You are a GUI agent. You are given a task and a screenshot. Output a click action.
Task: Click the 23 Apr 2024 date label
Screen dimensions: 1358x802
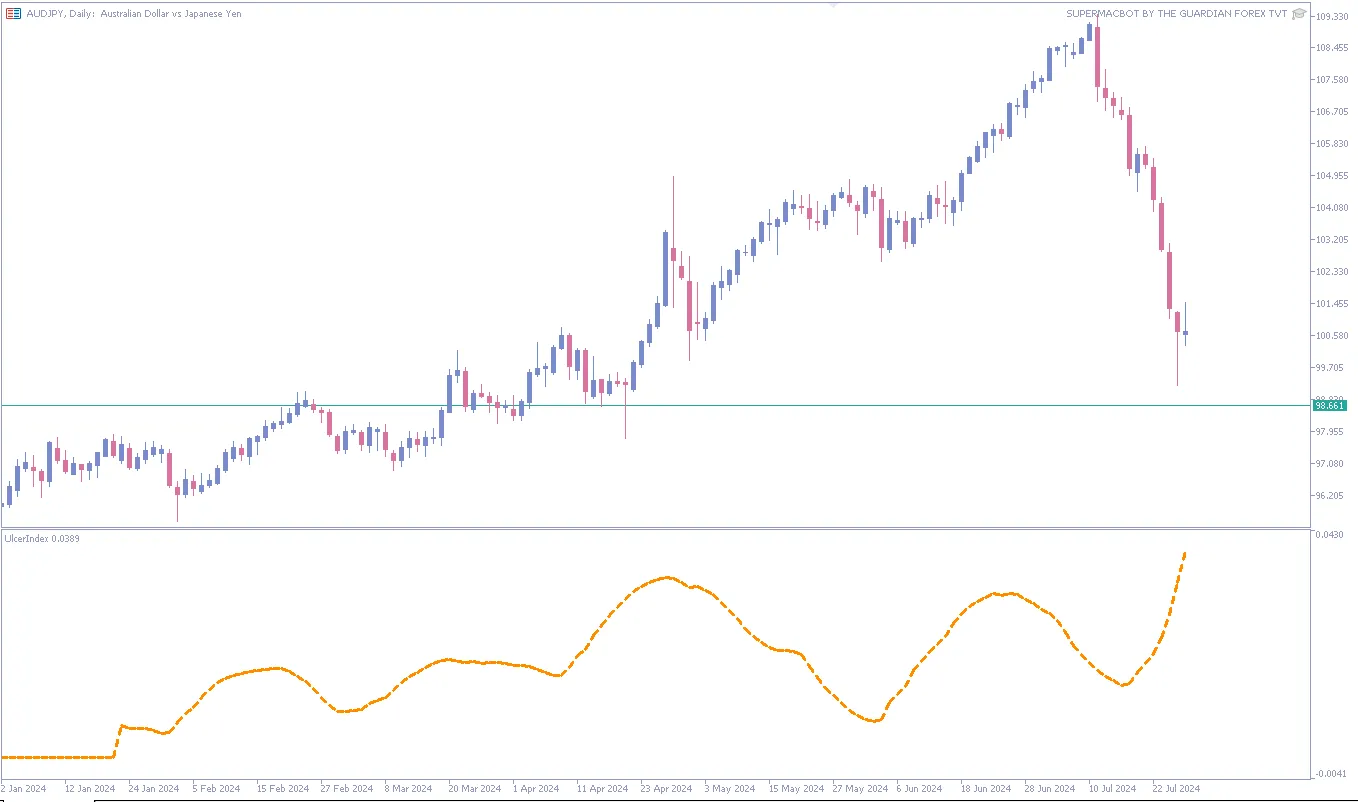666,789
